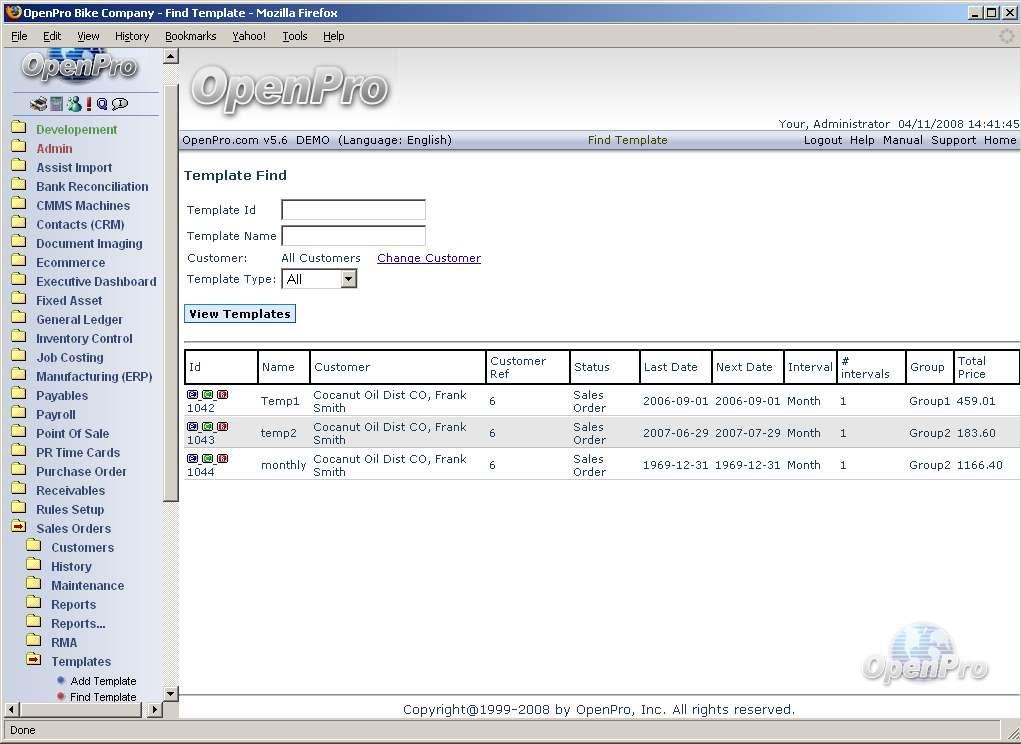Open the calculator icon in sidebar
The height and width of the screenshot is (744, 1021).
point(57,104)
